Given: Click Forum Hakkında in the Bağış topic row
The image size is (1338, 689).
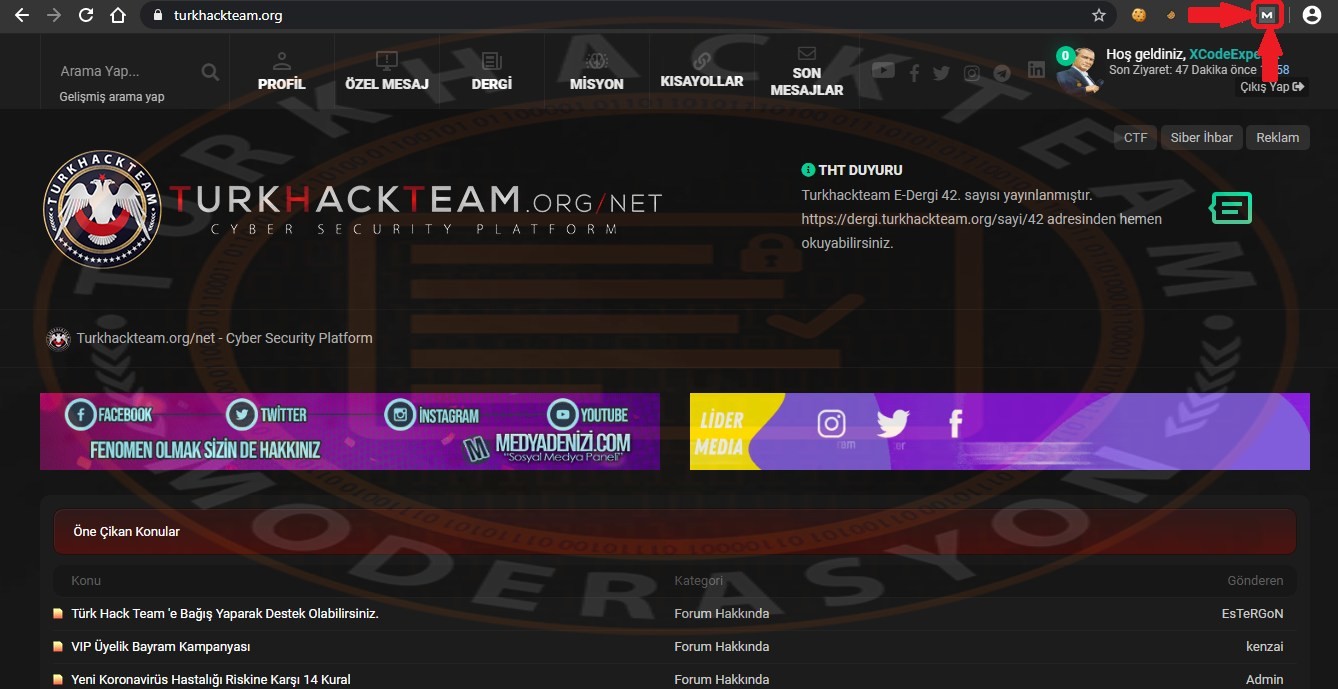Looking at the screenshot, I should click(721, 613).
